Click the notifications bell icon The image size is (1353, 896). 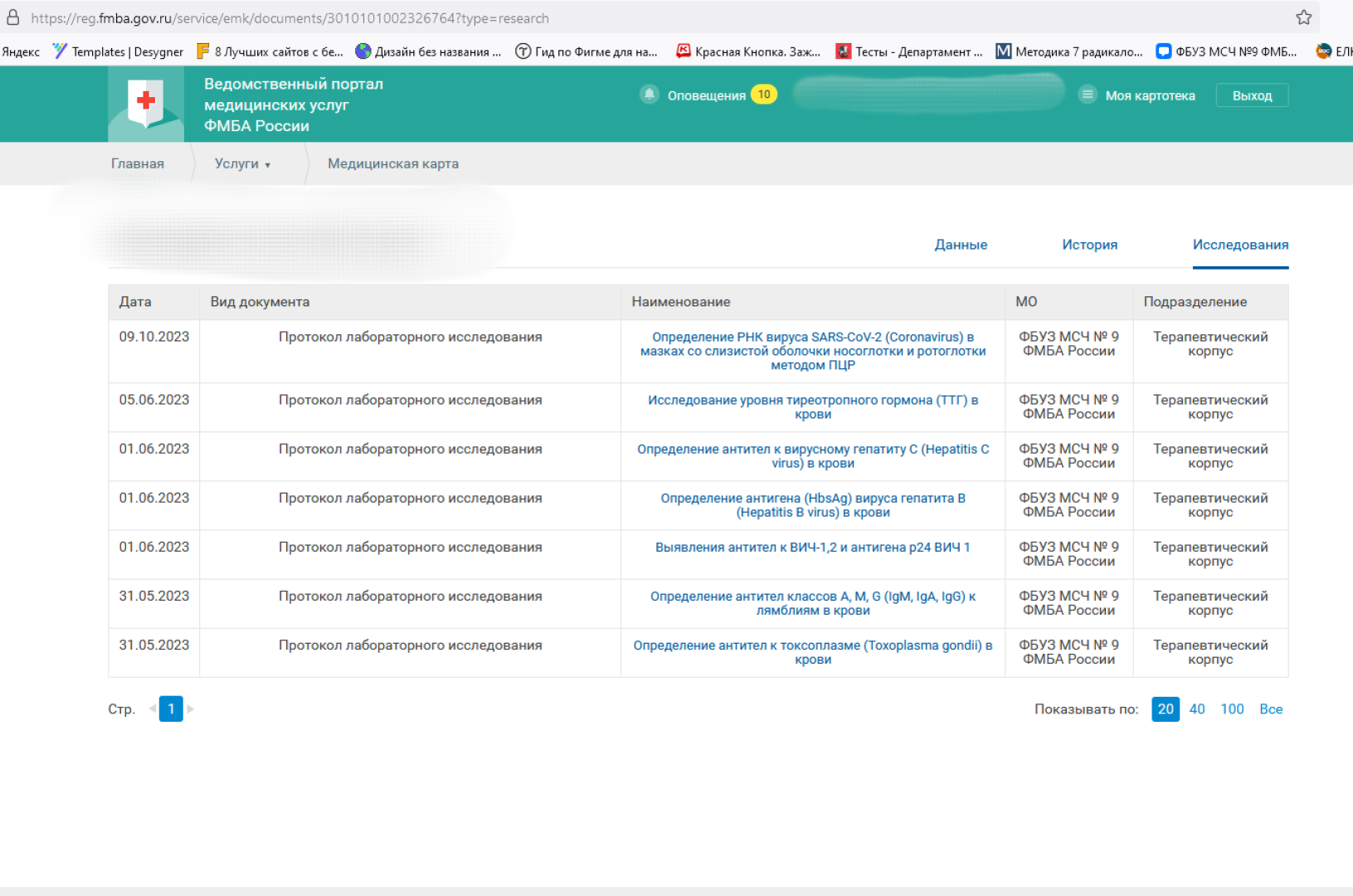pyautogui.click(x=650, y=95)
